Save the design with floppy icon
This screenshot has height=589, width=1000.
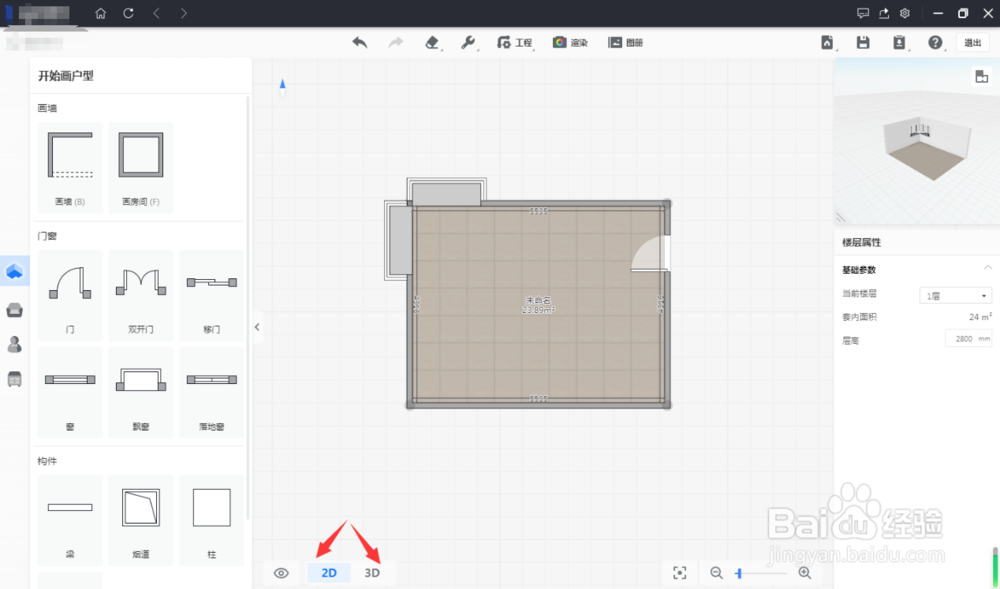click(x=863, y=43)
